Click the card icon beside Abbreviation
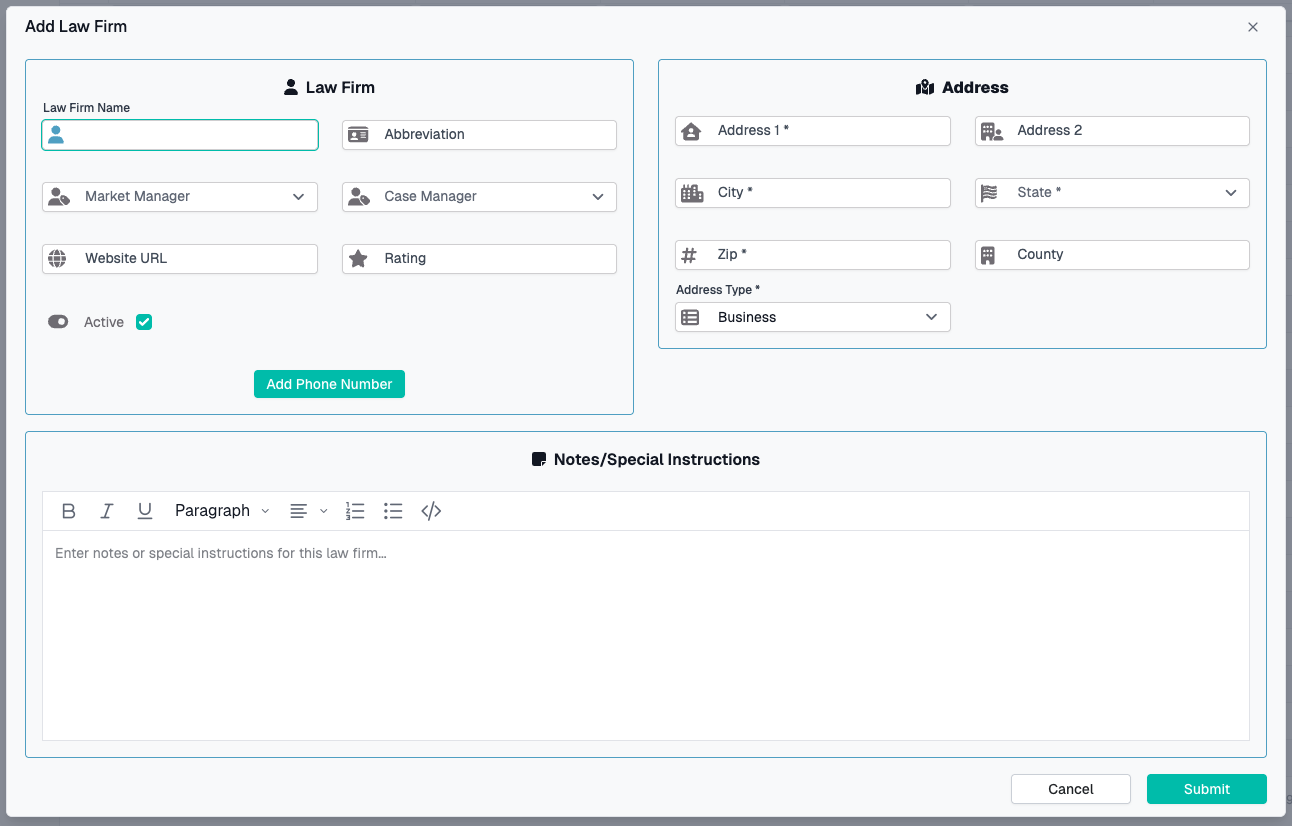Screen dimensions: 1292x826 [x=358, y=134]
